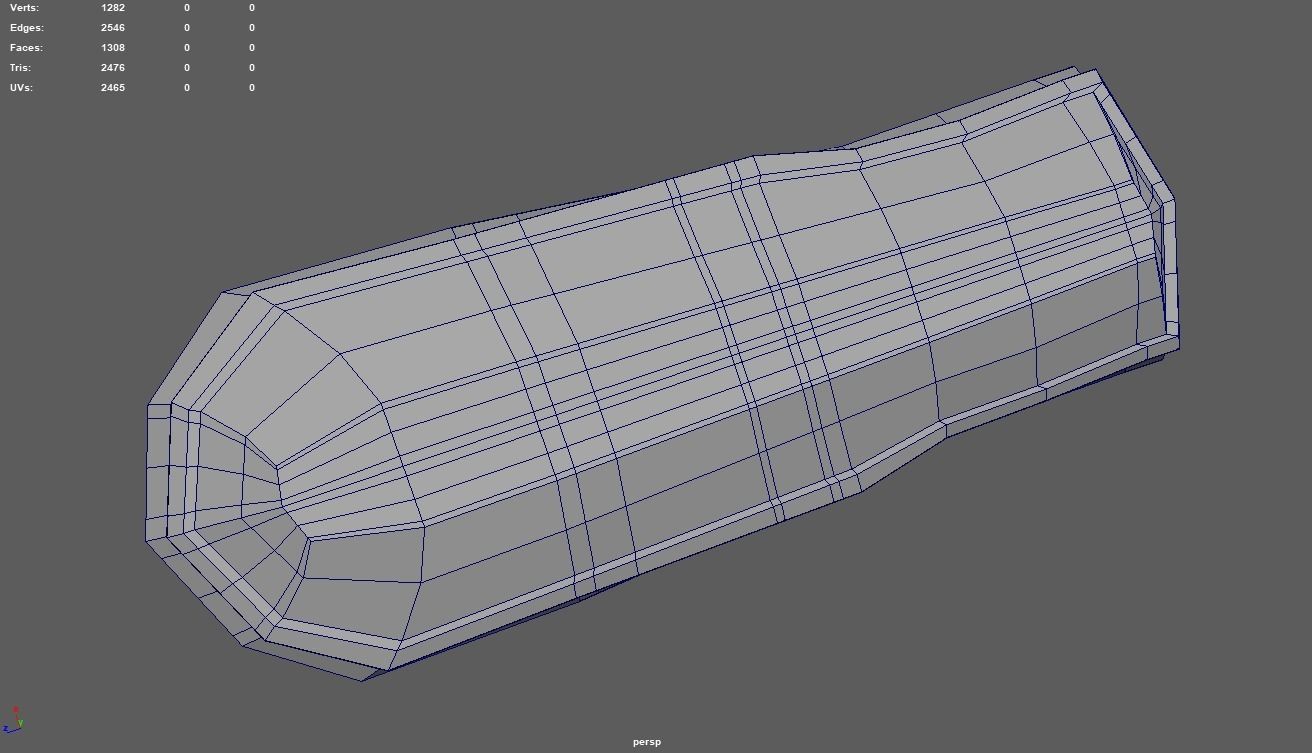
Task: Click the Tris count value 2476
Action: pos(113,68)
